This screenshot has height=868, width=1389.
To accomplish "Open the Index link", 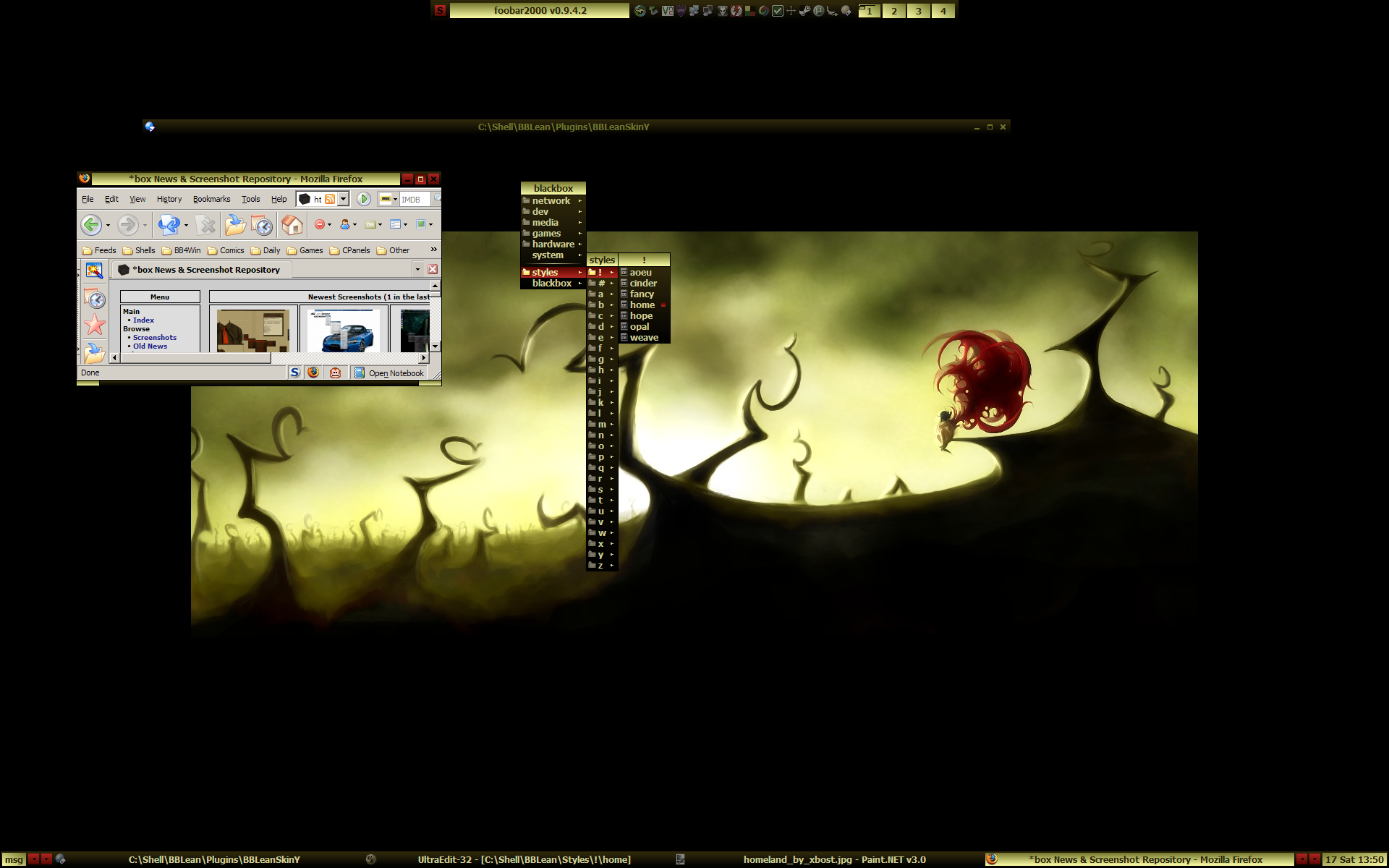I will tap(143, 320).
